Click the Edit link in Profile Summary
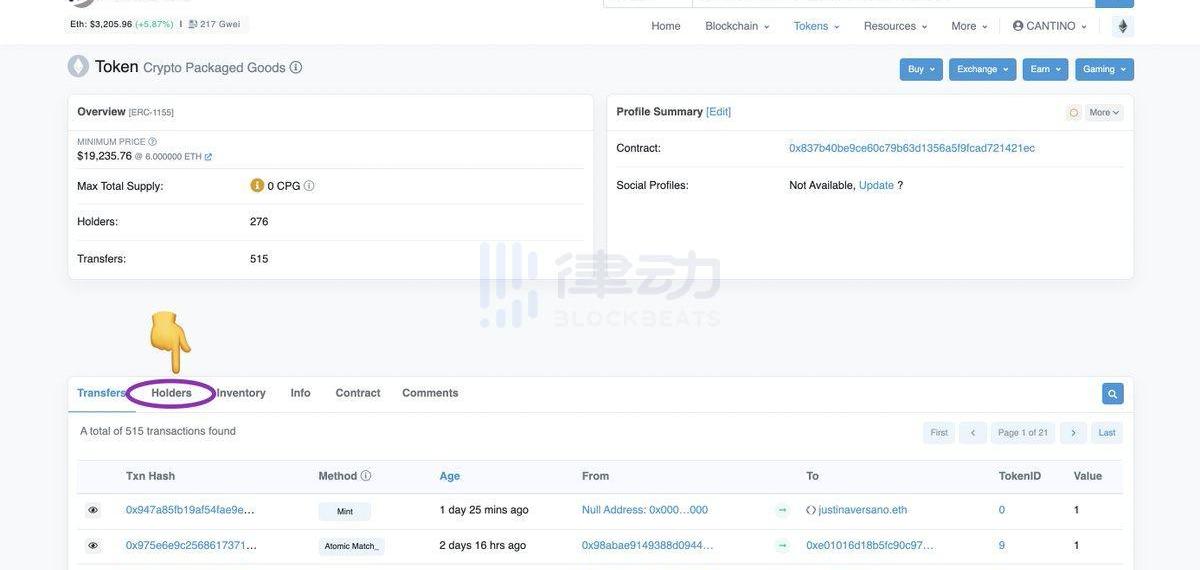This screenshot has width=1200, height=570. click(718, 112)
